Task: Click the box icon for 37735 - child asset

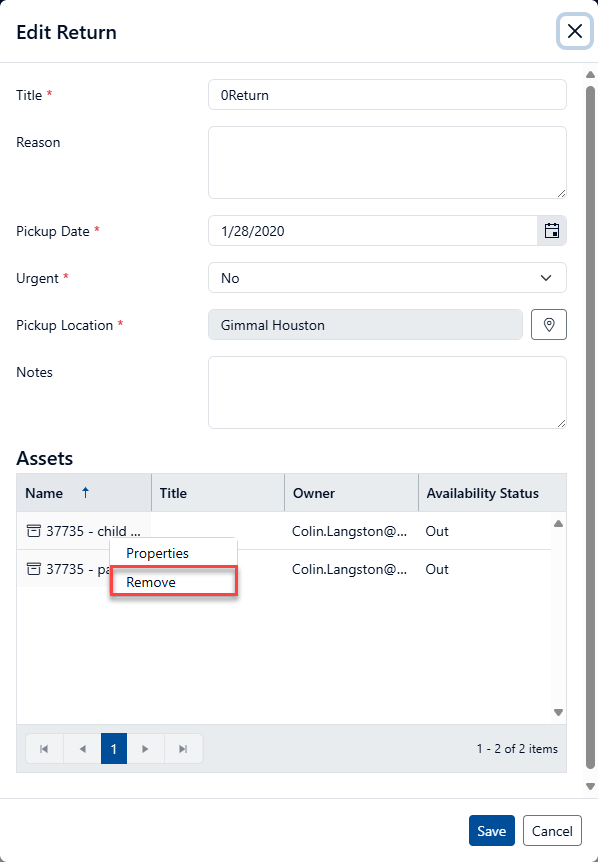Action: [x=34, y=531]
